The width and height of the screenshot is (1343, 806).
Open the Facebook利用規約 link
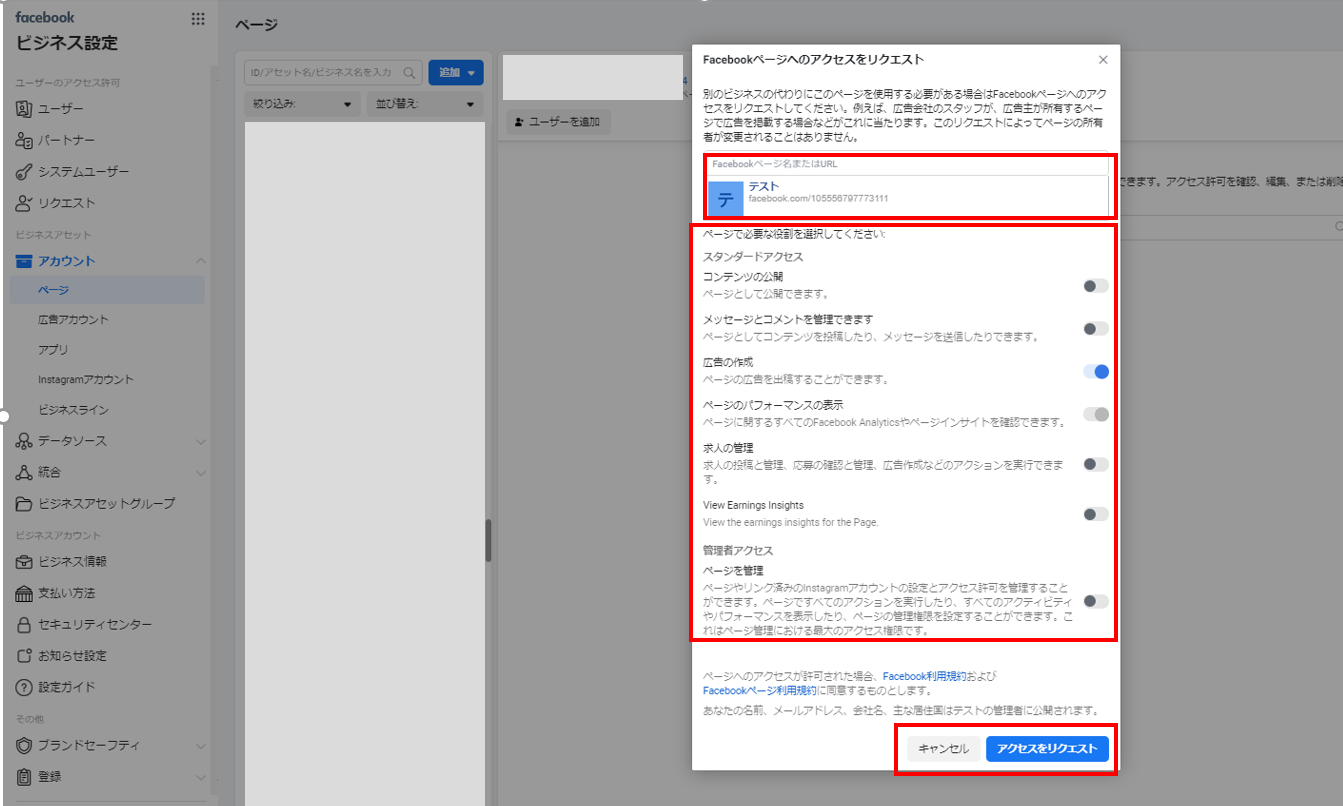924,676
